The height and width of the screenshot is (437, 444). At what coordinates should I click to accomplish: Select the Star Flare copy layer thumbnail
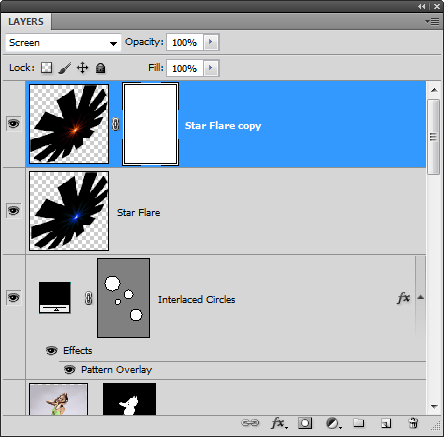(69, 124)
